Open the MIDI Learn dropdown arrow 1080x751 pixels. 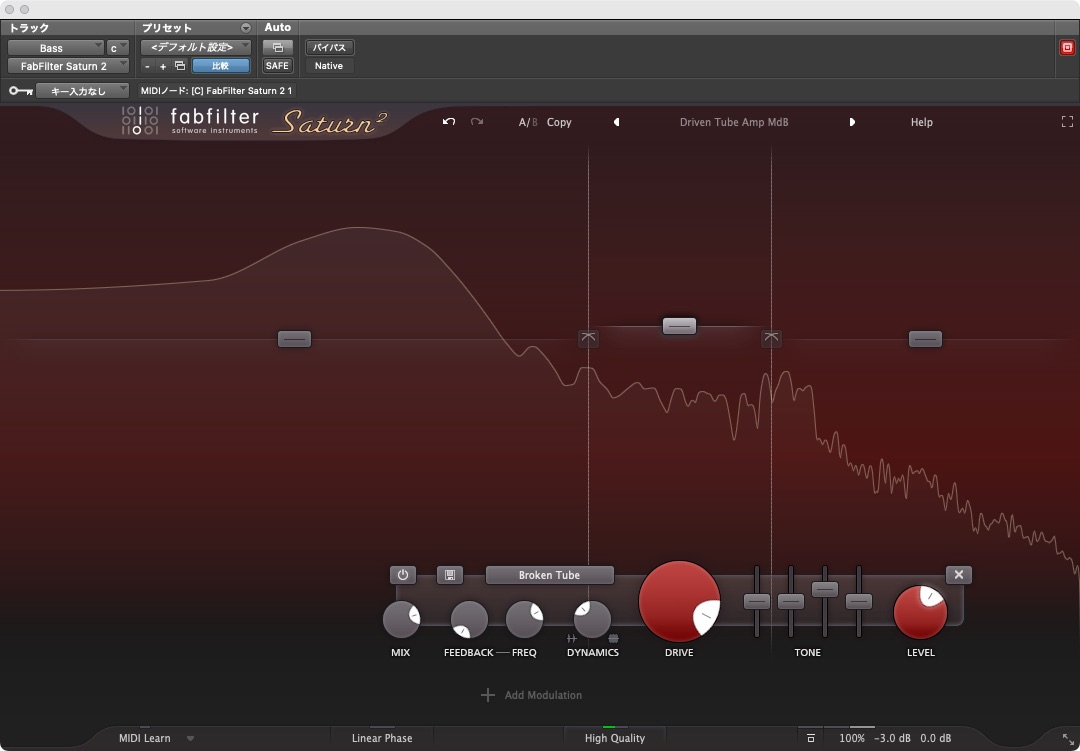[190, 739]
